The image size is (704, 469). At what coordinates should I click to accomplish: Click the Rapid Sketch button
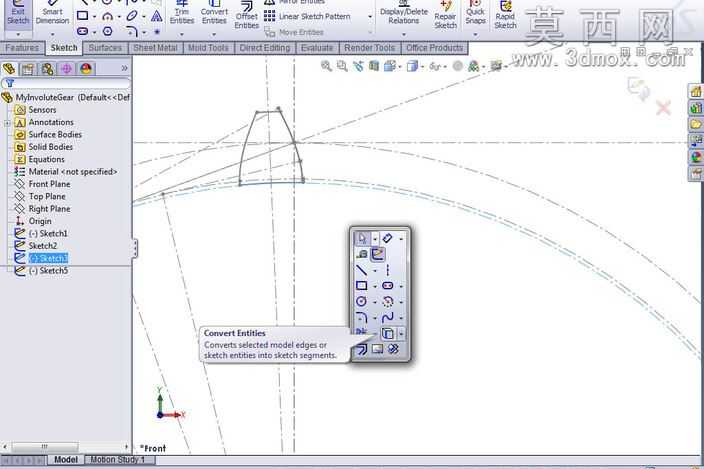[x=505, y=16]
